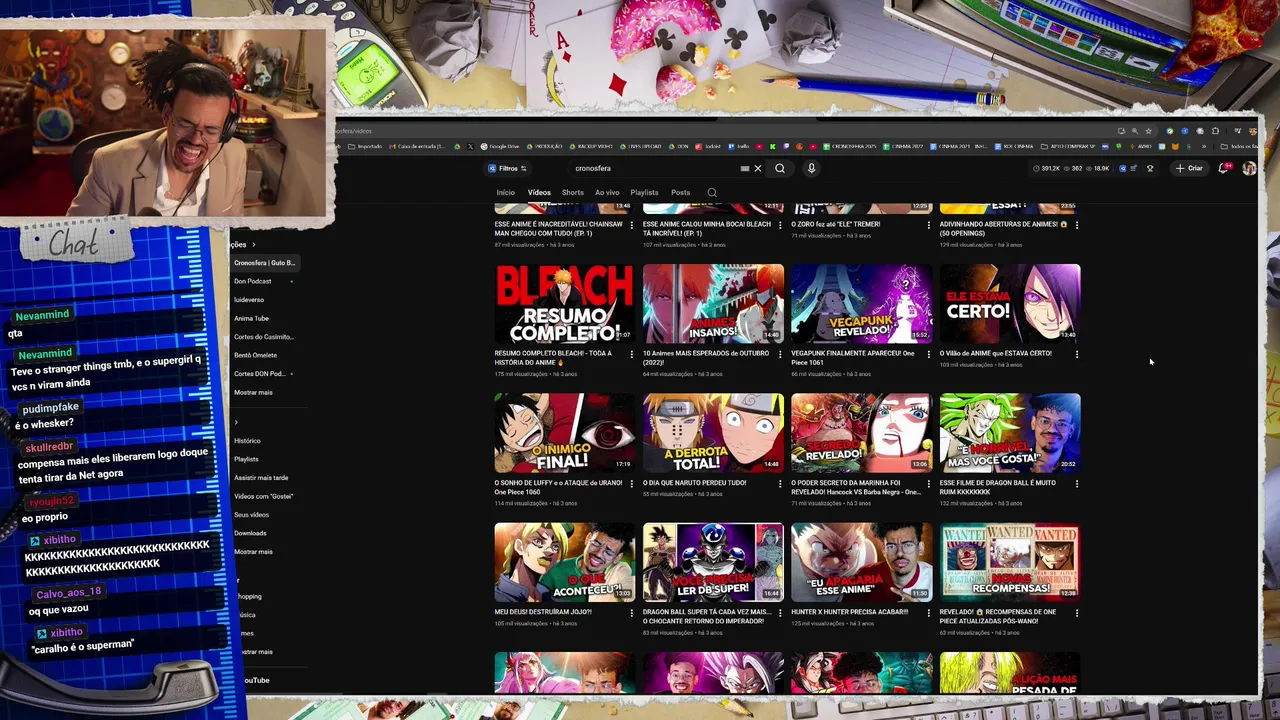
Task: Open the notifications bell
Action: coord(1223,168)
